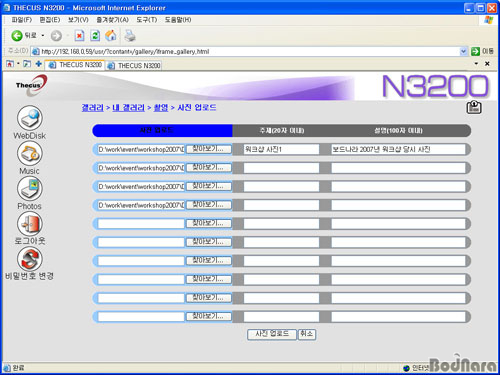Switch to the second THECUS N3200 tab
Viewport: 500px width, 375px height.
coord(134,65)
